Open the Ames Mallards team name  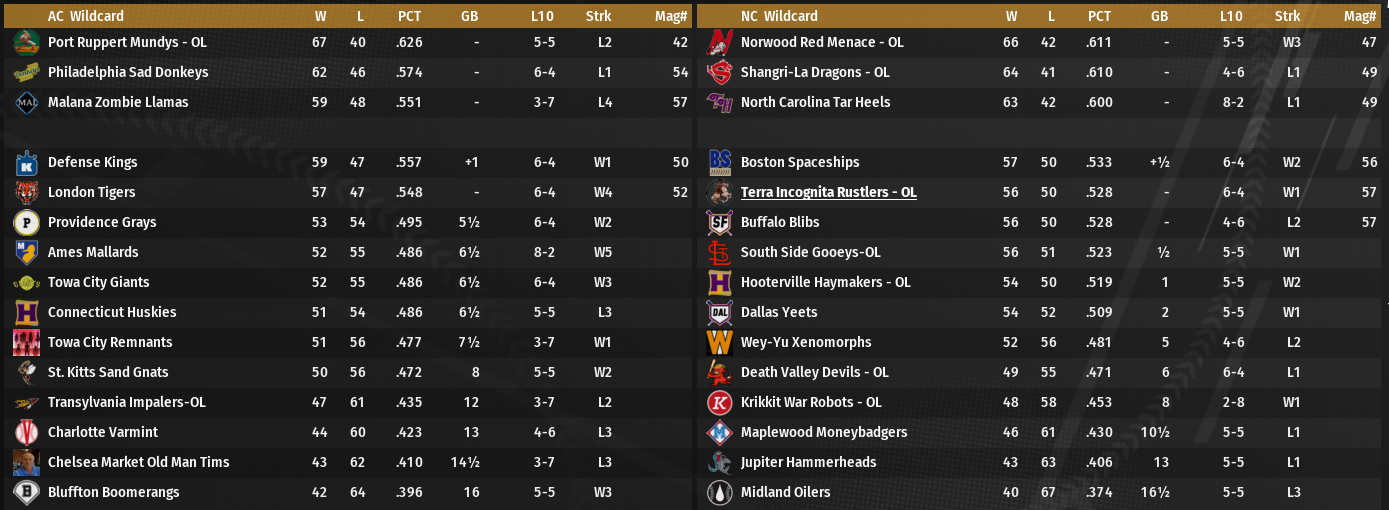[x=93, y=252]
